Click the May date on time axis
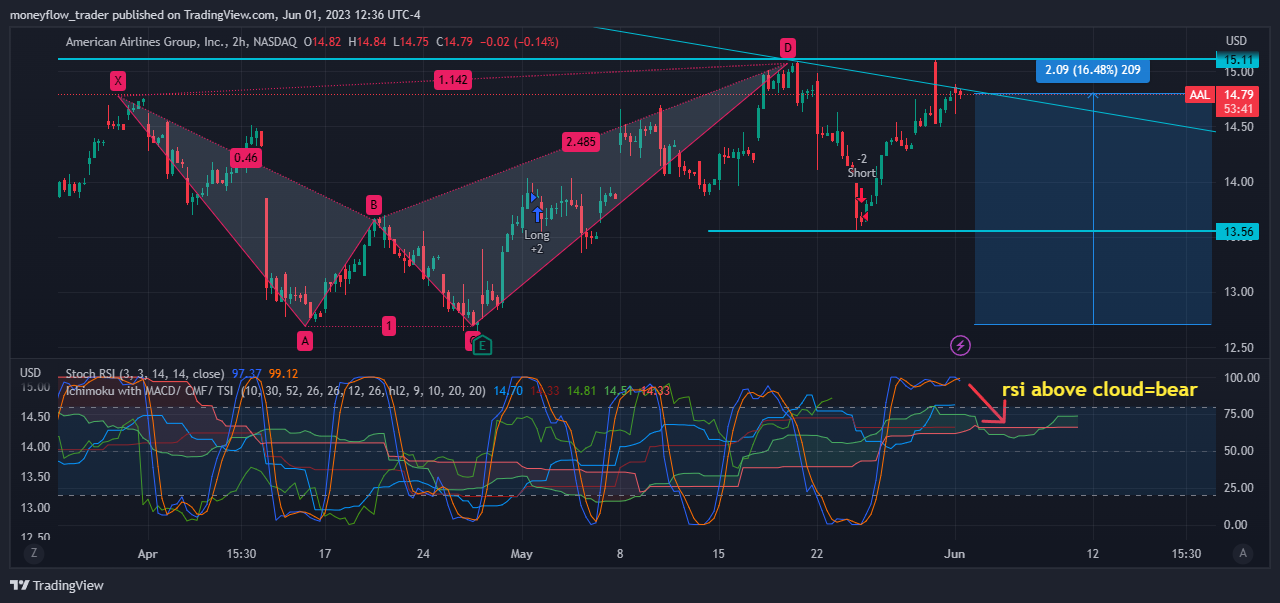 tap(522, 553)
